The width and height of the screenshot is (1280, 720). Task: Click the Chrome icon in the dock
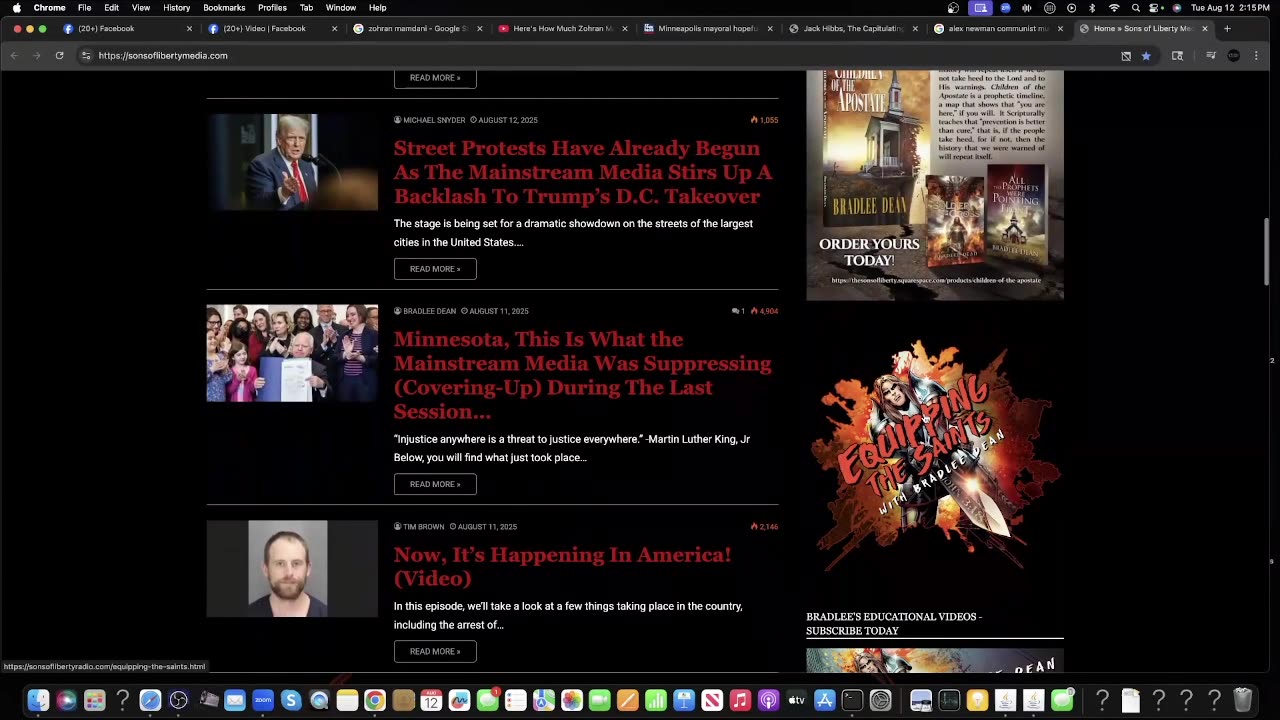tap(375, 700)
